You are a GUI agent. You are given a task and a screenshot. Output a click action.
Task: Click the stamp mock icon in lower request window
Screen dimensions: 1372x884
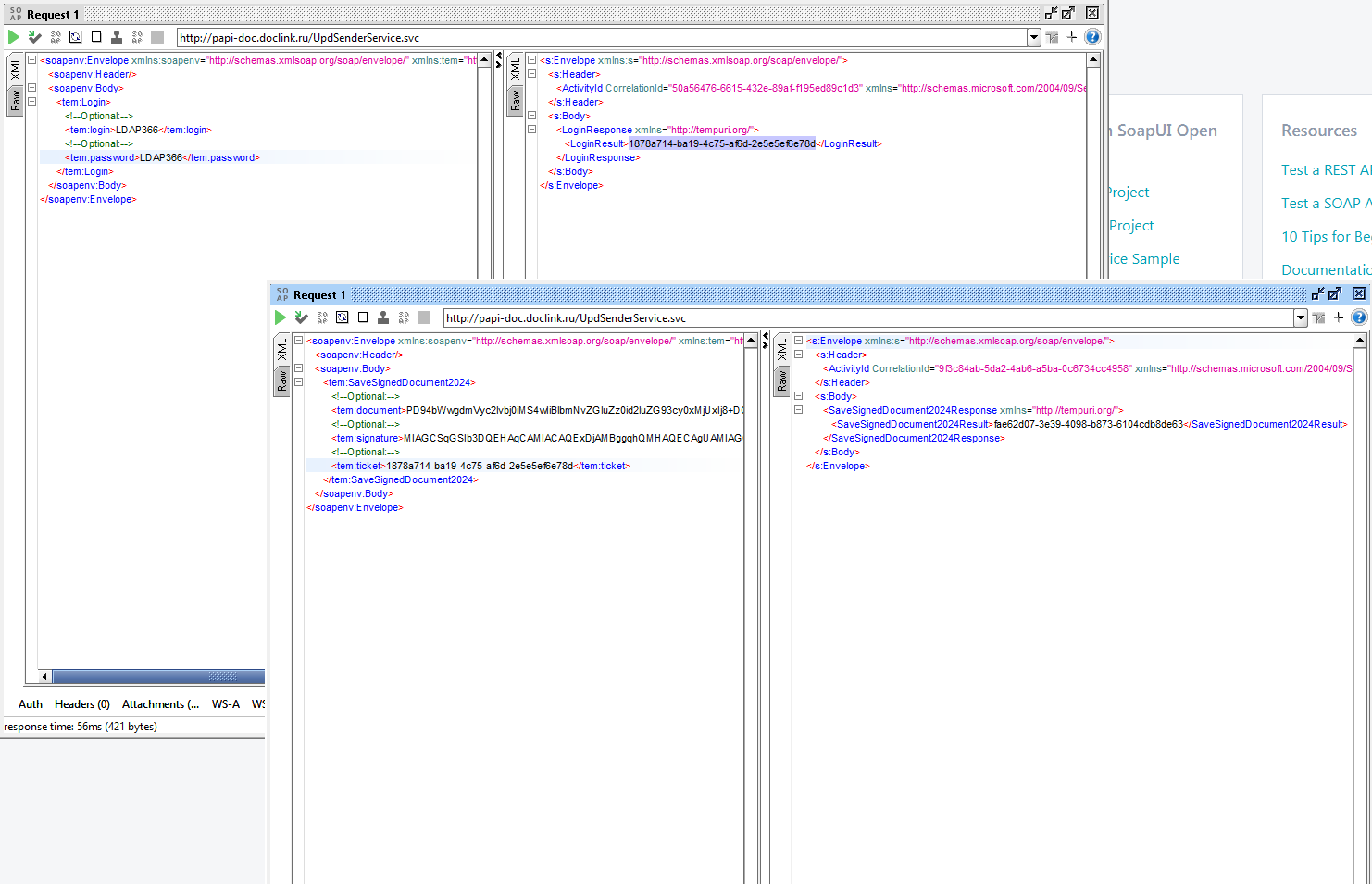383,317
